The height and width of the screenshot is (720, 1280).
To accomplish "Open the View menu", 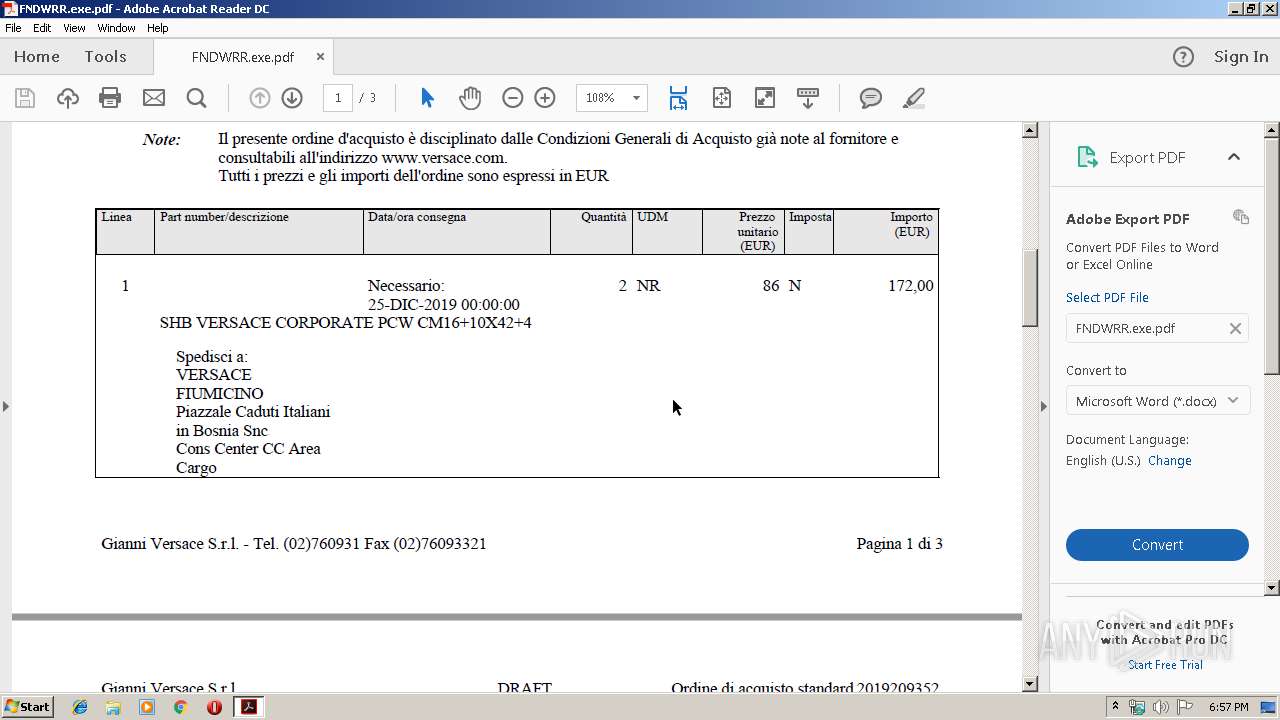I will [74, 28].
